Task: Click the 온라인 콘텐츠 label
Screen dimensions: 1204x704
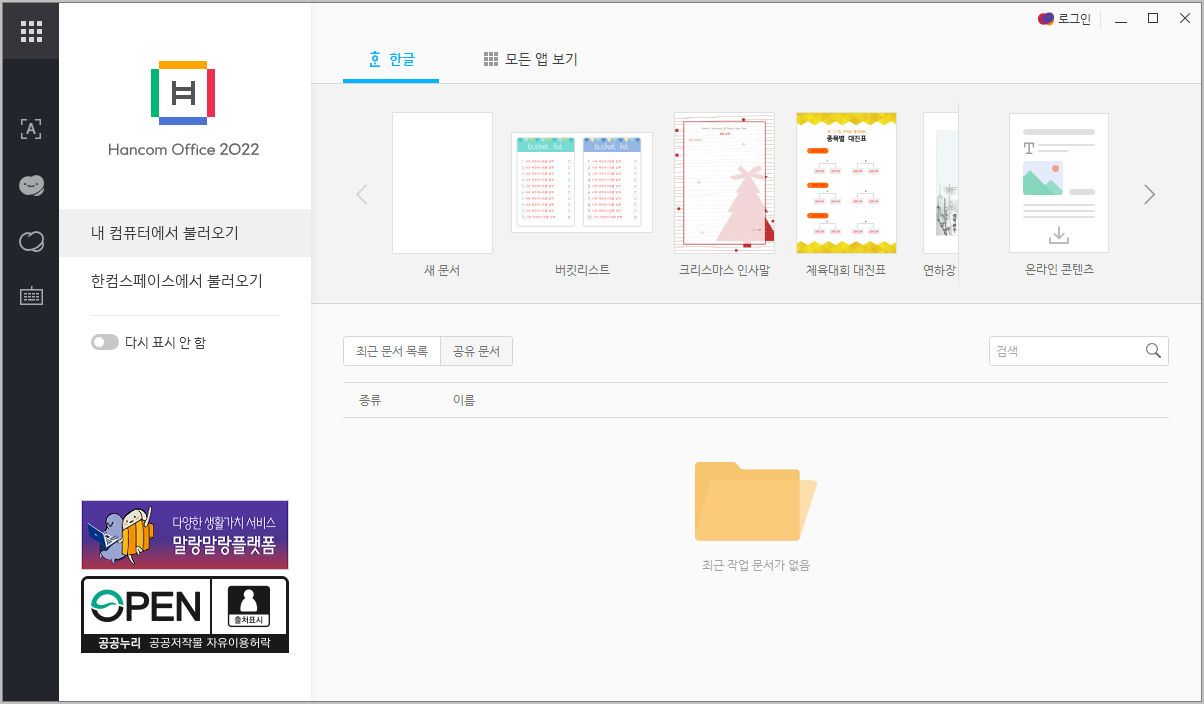Action: [1060, 269]
